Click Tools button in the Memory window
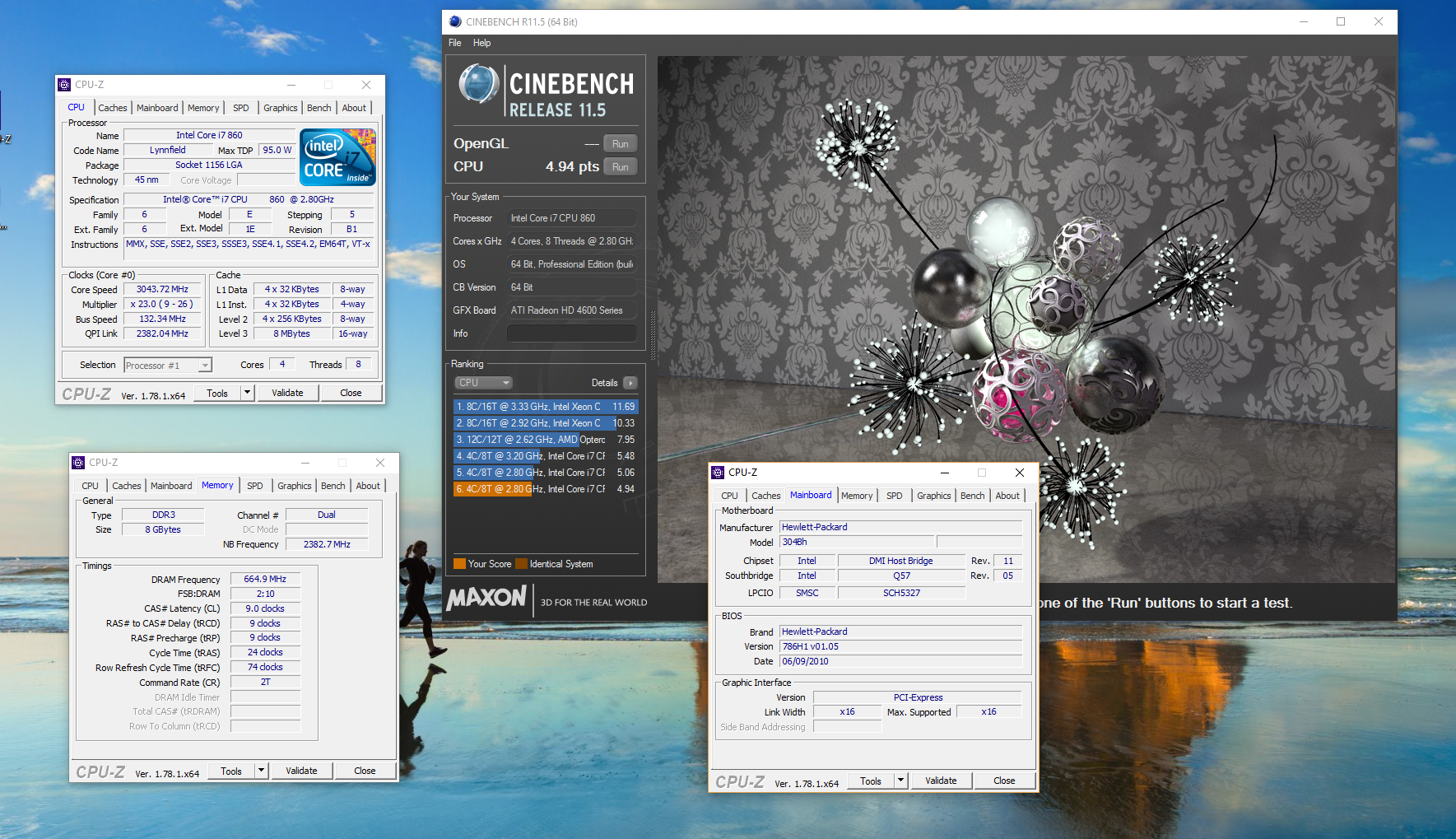Image resolution: width=1456 pixels, height=839 pixels. 231,771
